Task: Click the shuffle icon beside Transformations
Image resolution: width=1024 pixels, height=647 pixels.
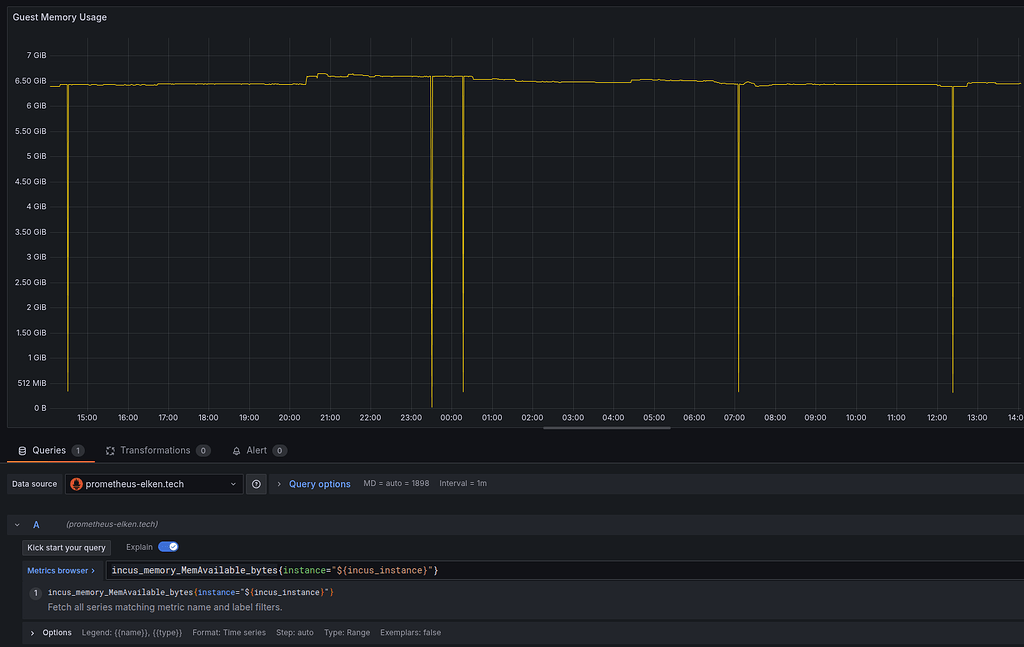Action: click(109, 450)
